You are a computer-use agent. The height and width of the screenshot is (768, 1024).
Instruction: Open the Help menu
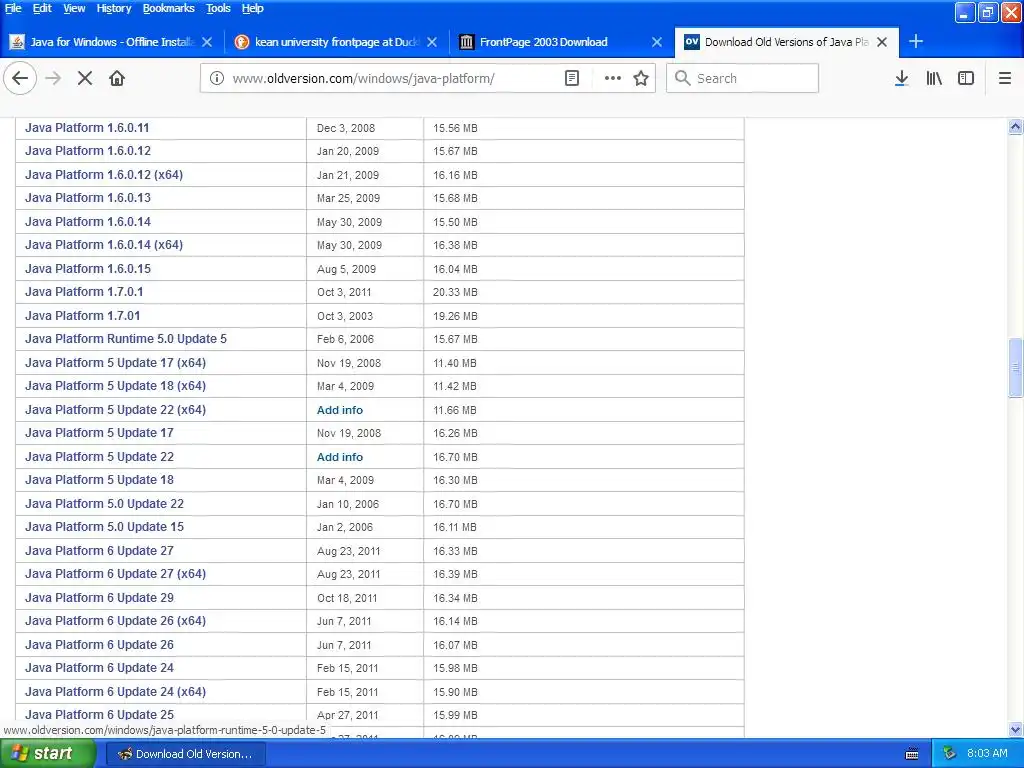(x=252, y=8)
